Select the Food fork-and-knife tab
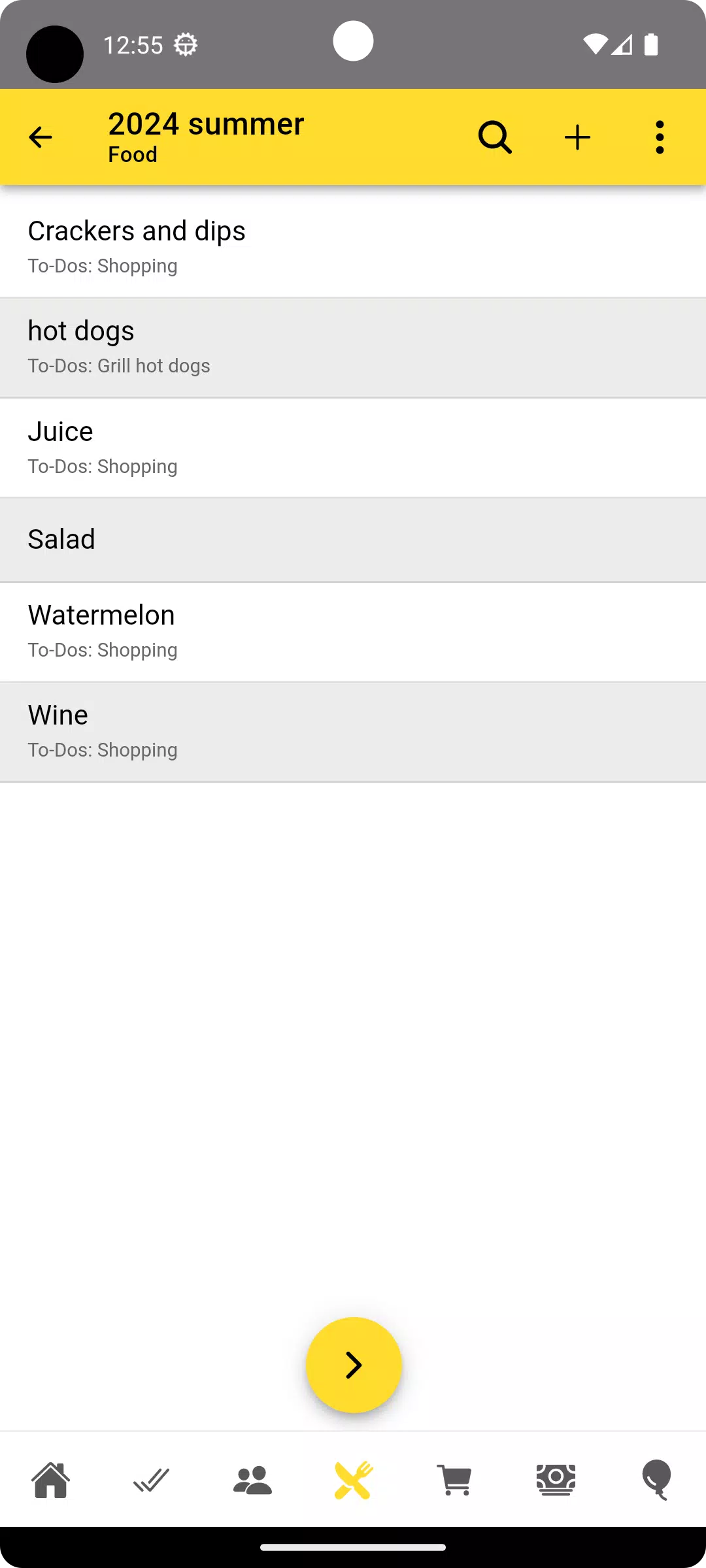This screenshot has width=706, height=1568. pyautogui.click(x=354, y=1480)
